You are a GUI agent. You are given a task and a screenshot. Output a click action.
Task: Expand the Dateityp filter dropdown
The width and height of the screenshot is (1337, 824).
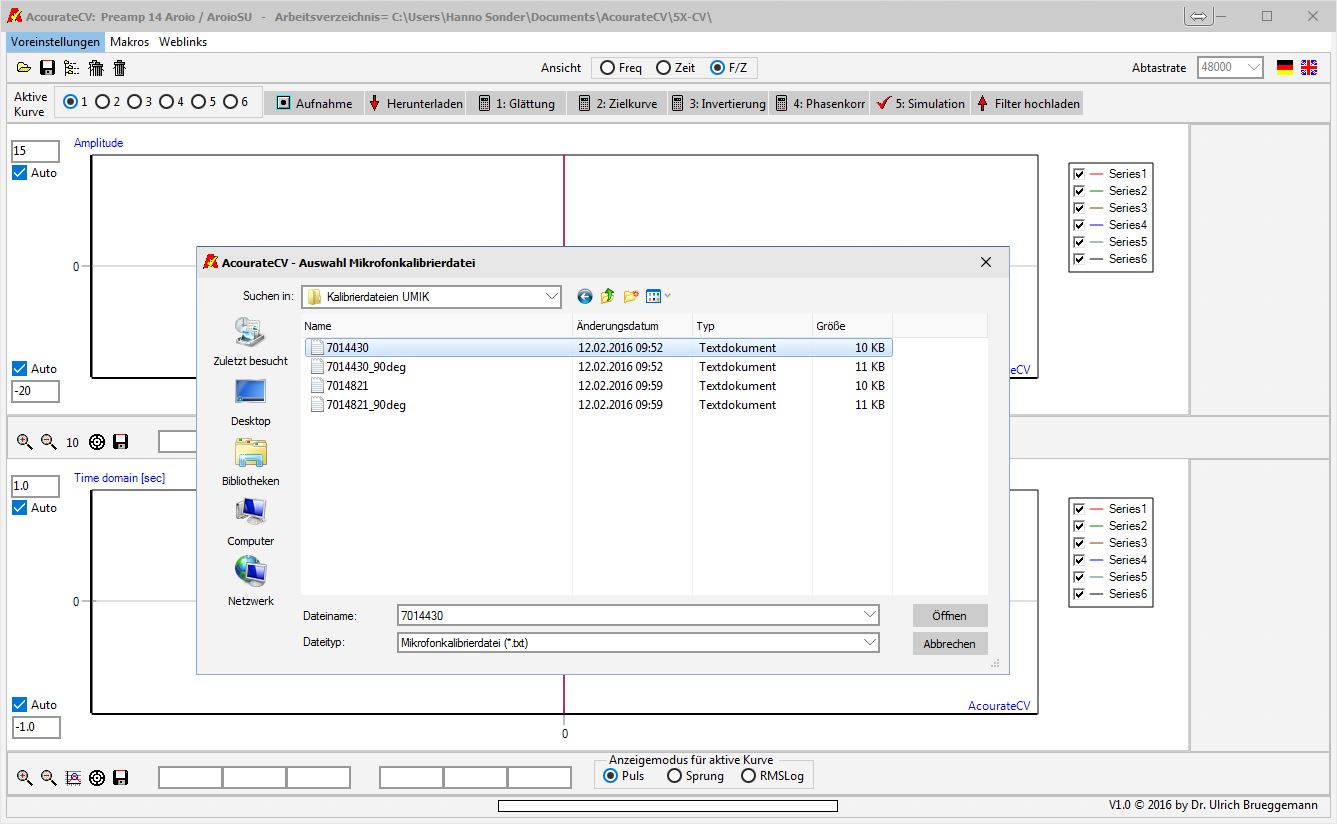[x=870, y=643]
